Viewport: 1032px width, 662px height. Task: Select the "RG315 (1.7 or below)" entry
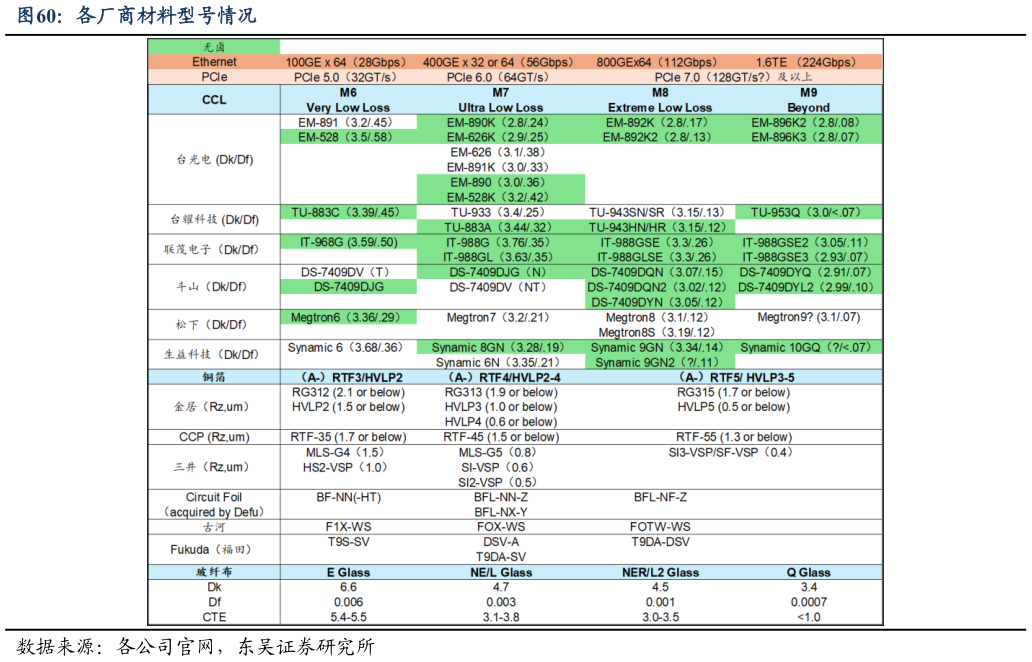(x=733, y=392)
